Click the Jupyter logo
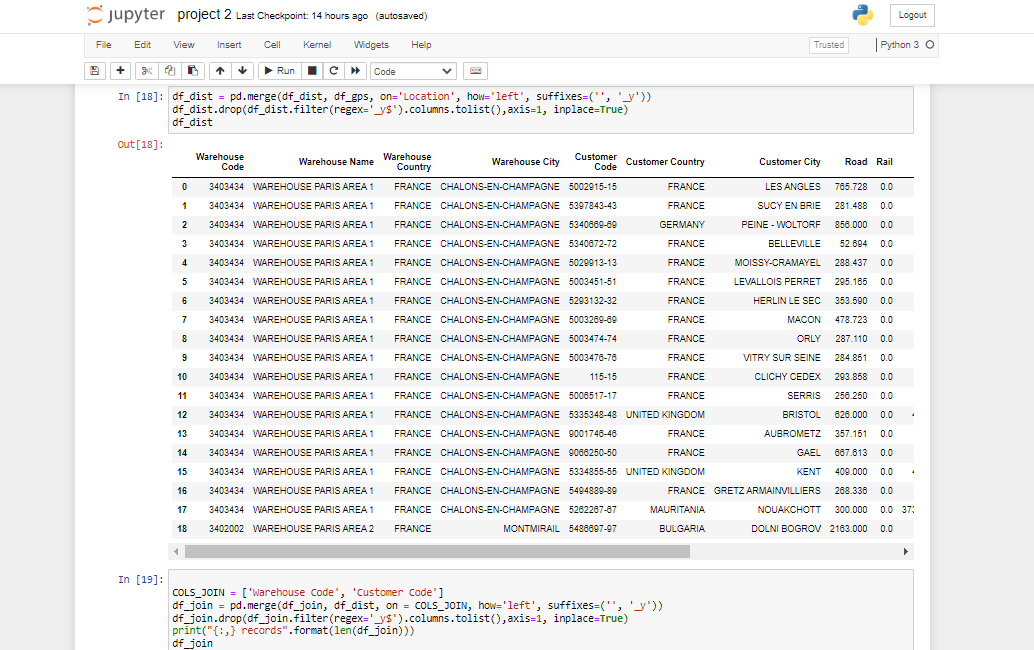This screenshot has height=650, width=1034. (126, 15)
